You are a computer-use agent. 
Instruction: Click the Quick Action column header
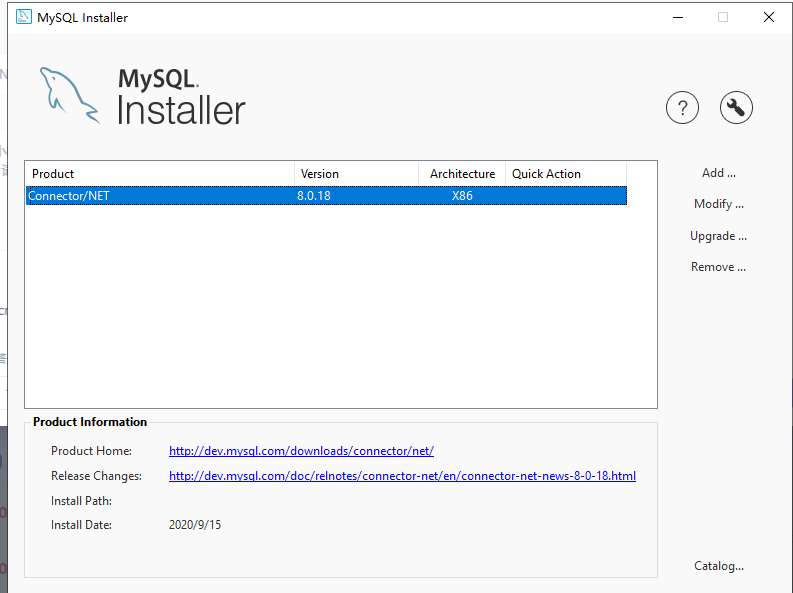(x=566, y=174)
